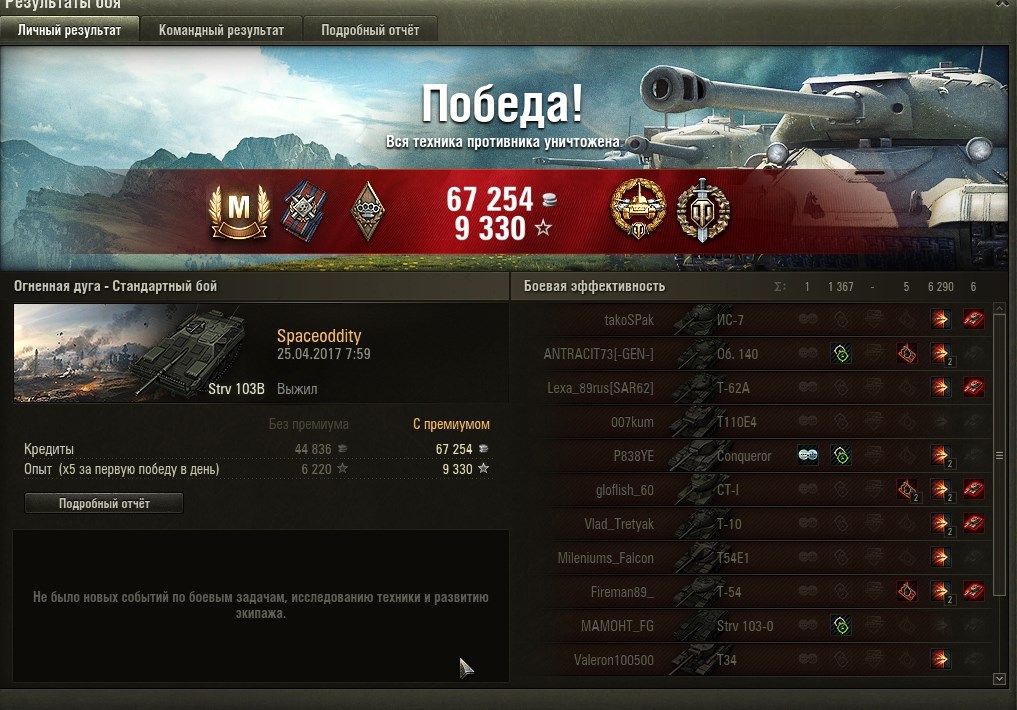Click the Подробный отчёт button
This screenshot has height=710, width=1017.
104,503
